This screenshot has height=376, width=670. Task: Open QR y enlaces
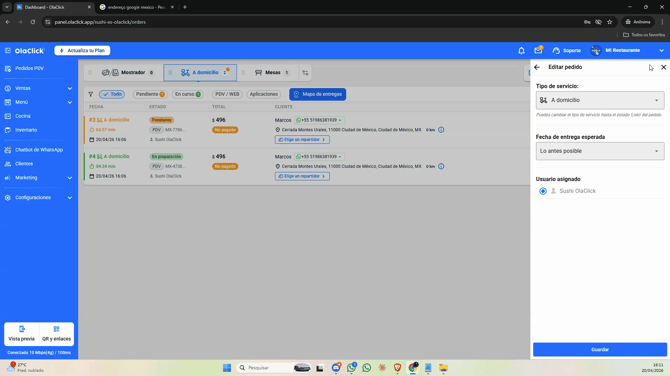tap(56, 334)
